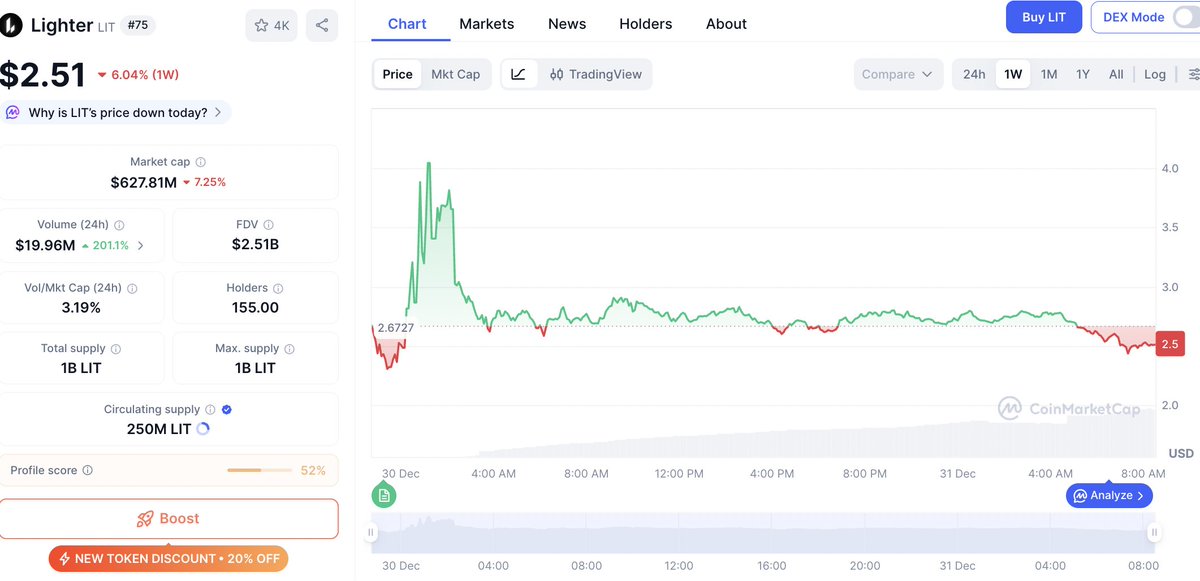Click the Lighter coin logo icon
Screen dimensions: 1200x581
9,26
